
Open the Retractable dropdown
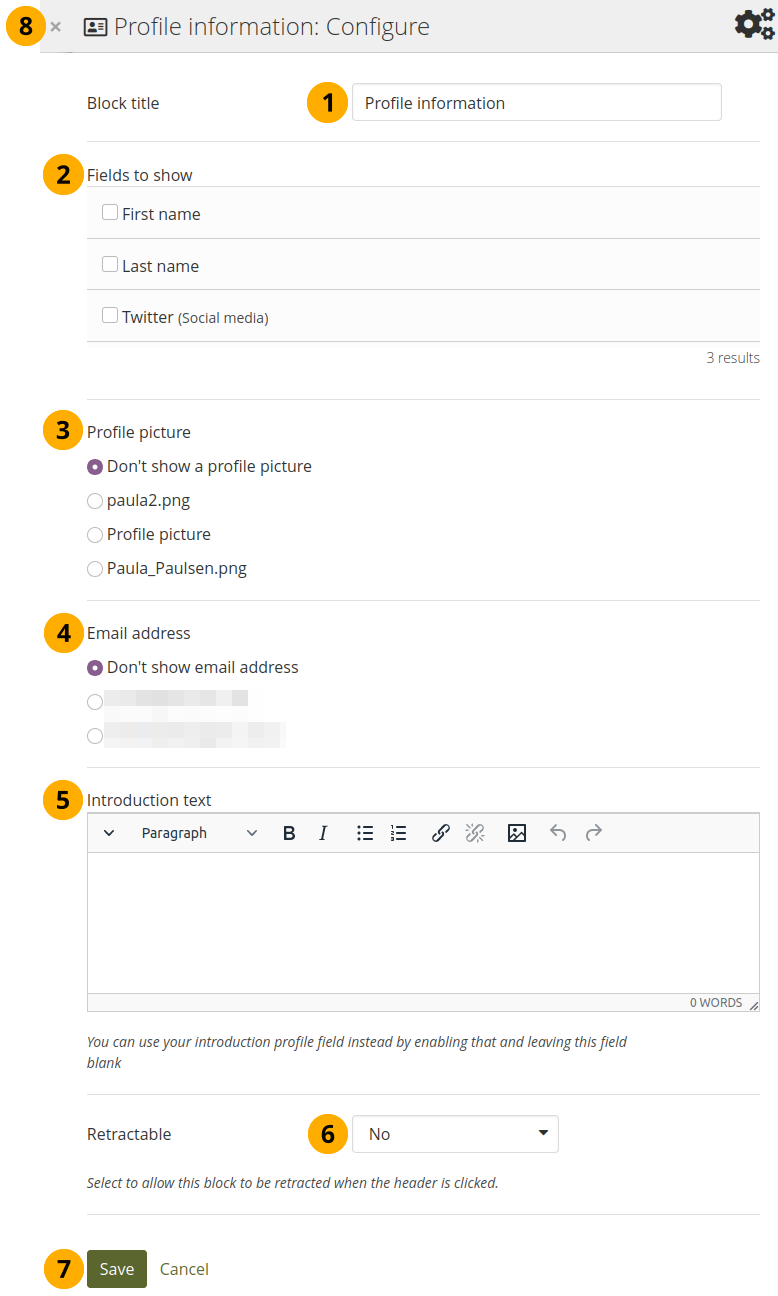[455, 1134]
